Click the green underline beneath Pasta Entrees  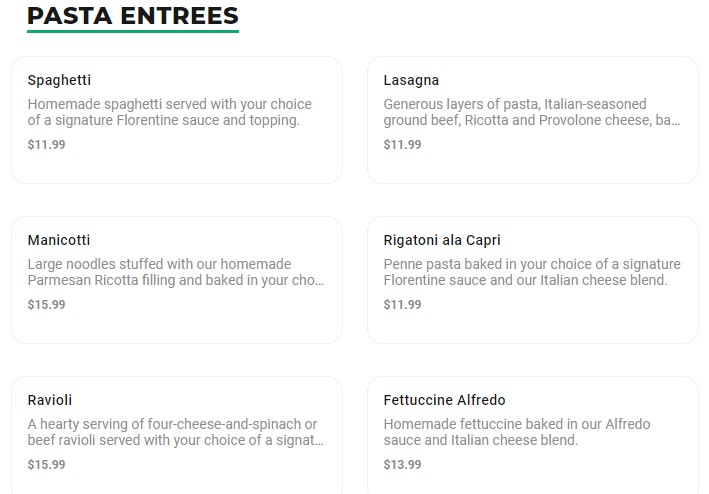pyautogui.click(x=132, y=31)
